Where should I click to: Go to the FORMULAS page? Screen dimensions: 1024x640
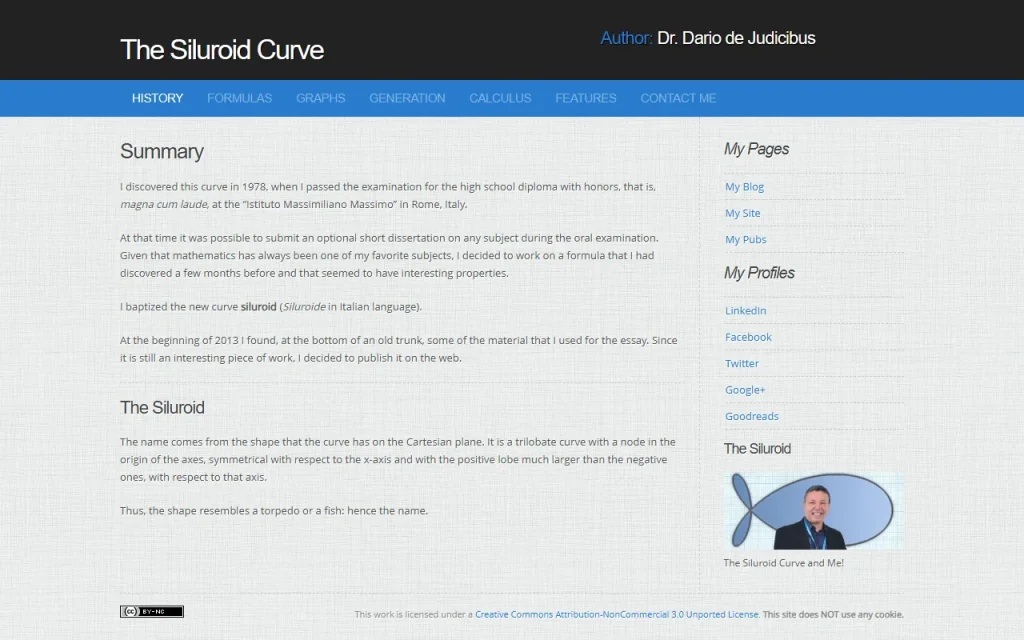240,99
